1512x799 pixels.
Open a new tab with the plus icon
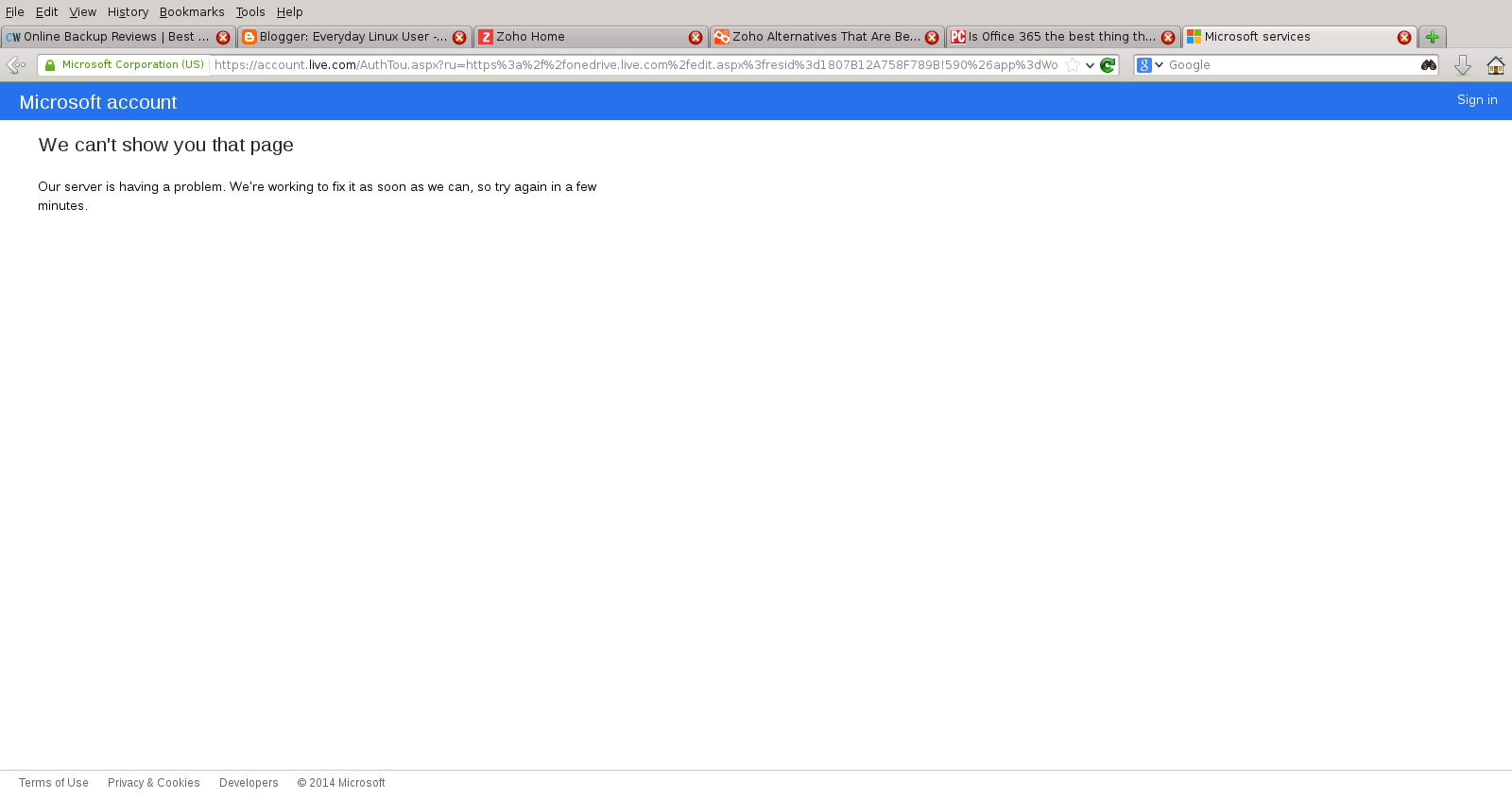1432,37
